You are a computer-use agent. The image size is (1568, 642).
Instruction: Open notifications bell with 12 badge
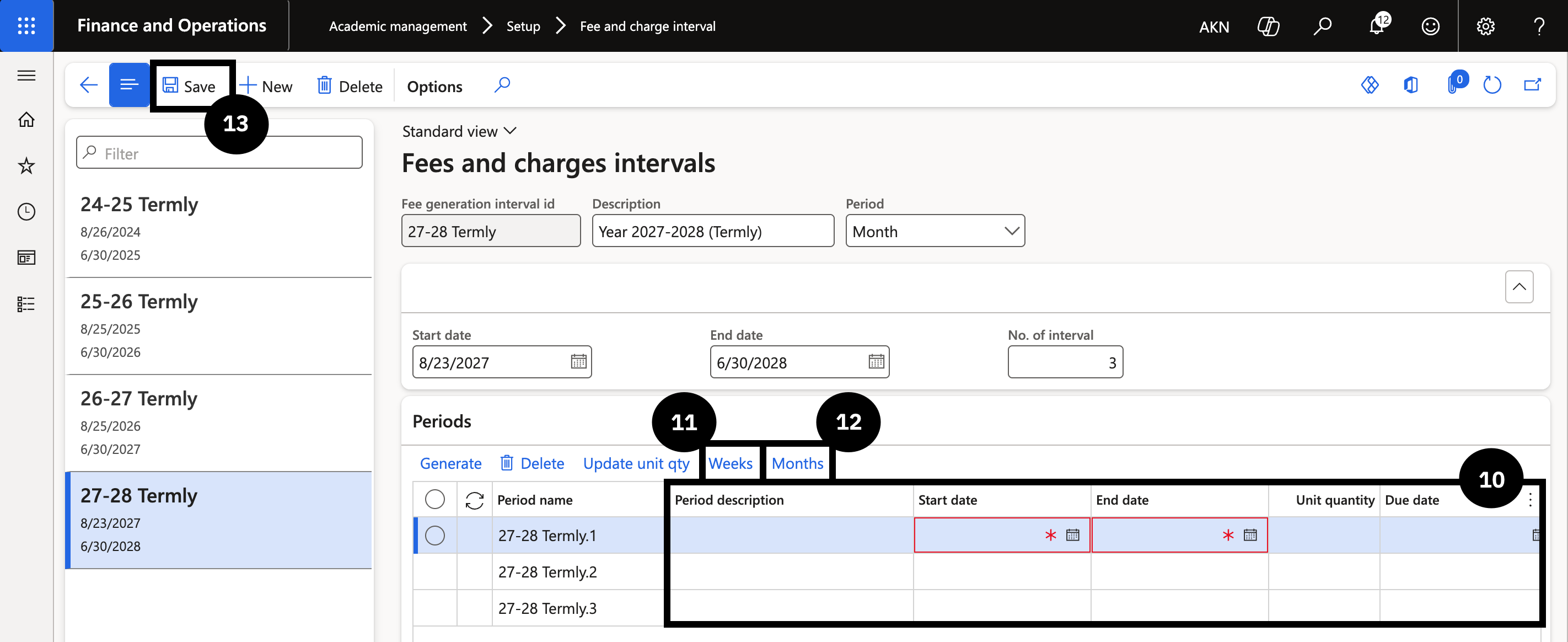(x=1377, y=26)
